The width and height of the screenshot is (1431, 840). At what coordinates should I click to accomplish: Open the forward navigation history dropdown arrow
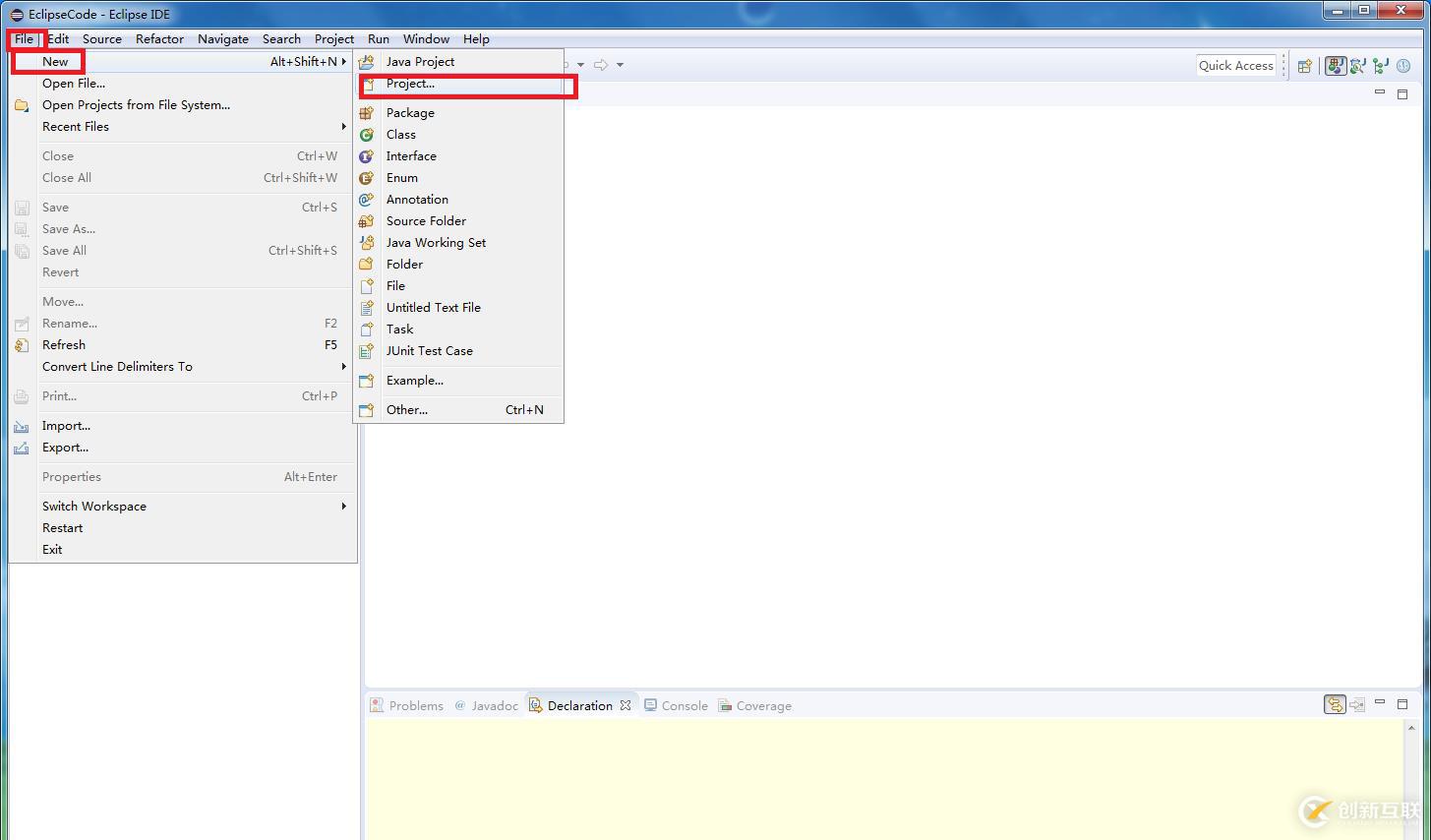620,65
